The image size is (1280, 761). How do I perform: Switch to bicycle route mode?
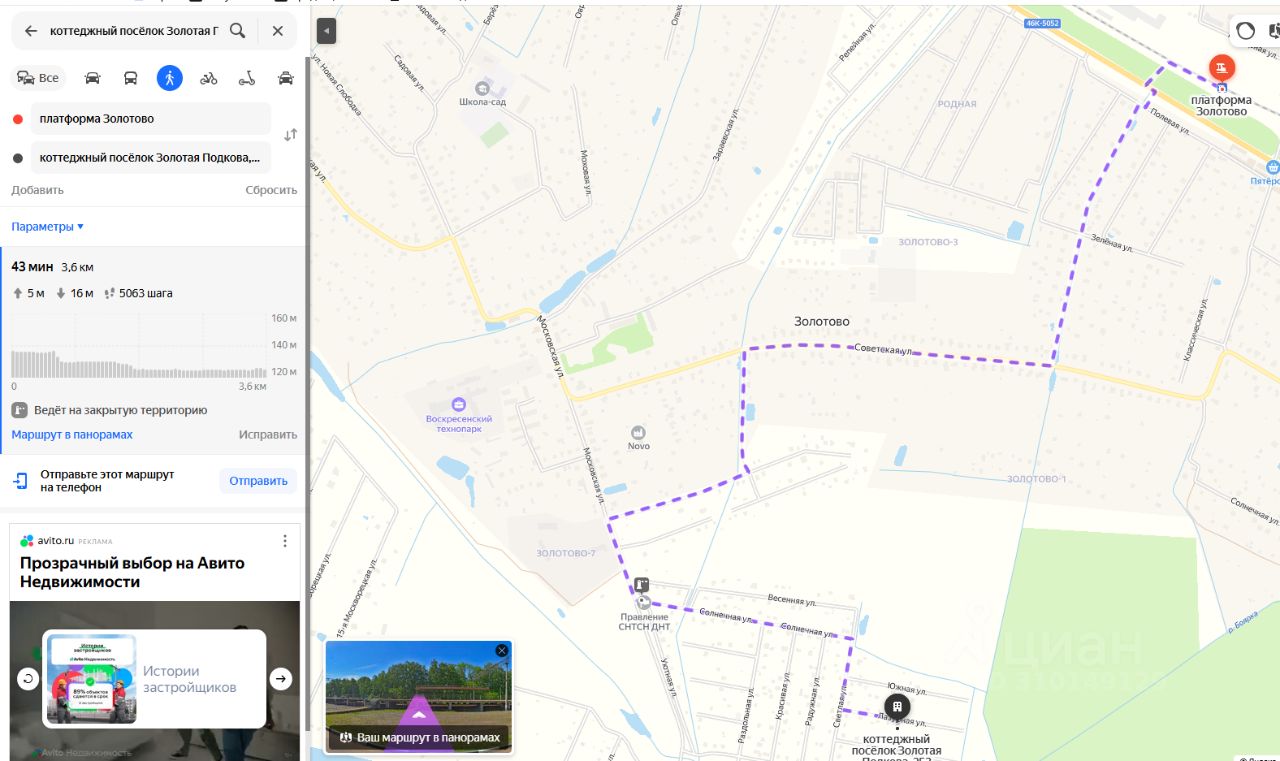(208, 78)
